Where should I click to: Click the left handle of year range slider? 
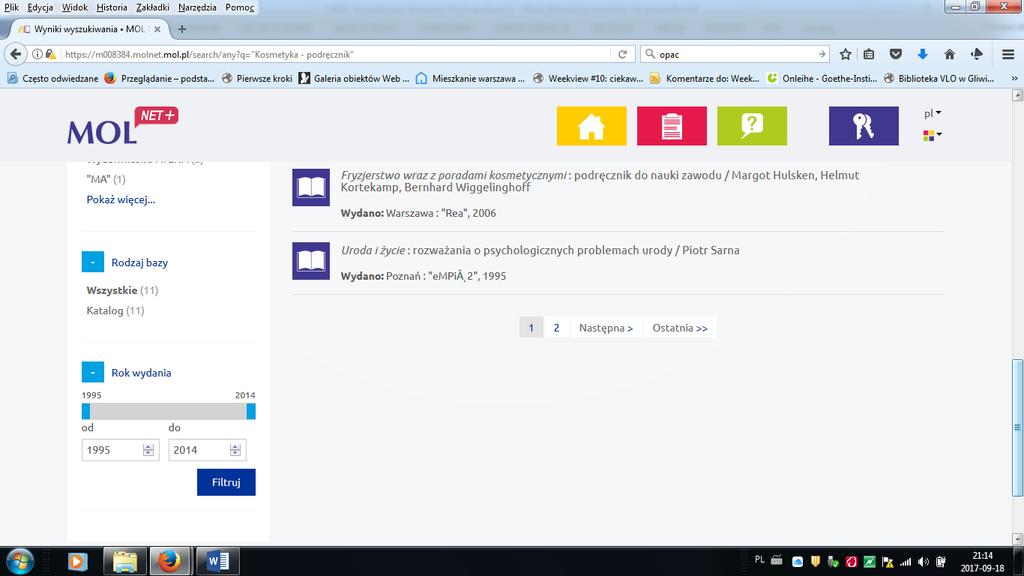(x=86, y=411)
